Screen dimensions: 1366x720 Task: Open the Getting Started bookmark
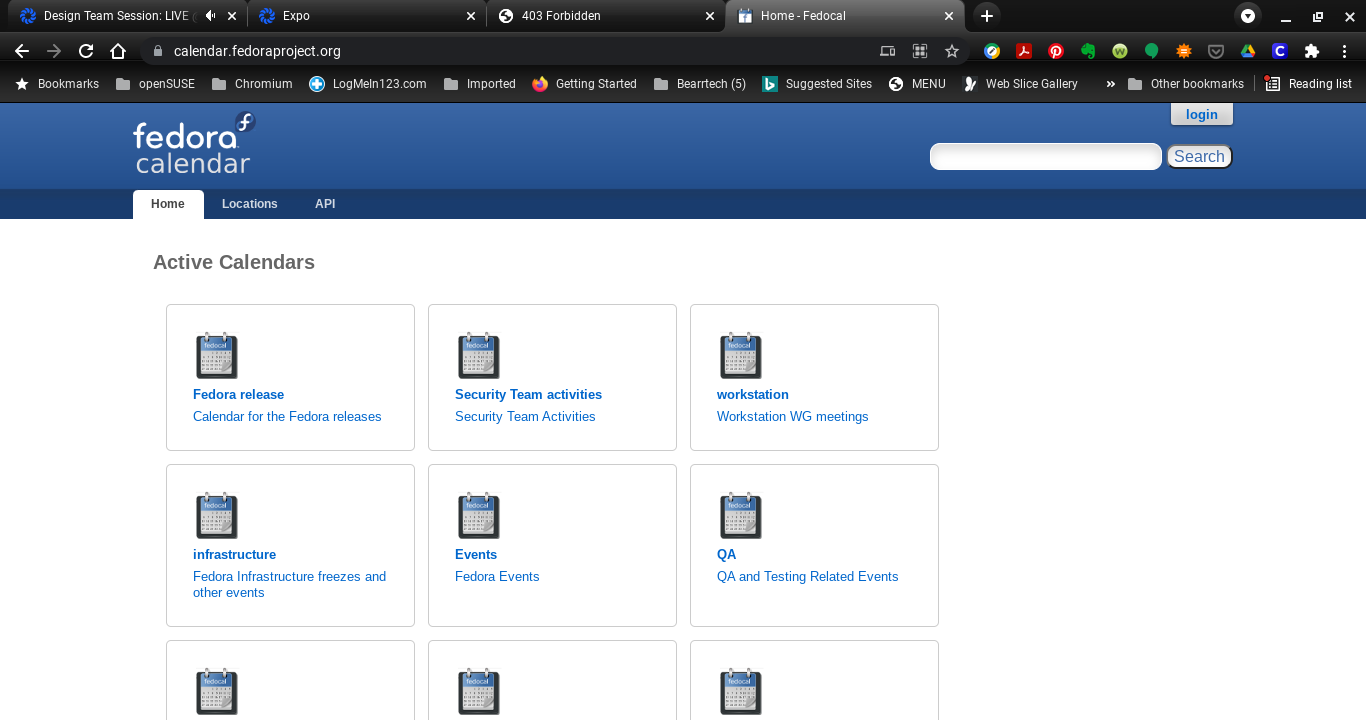(585, 84)
